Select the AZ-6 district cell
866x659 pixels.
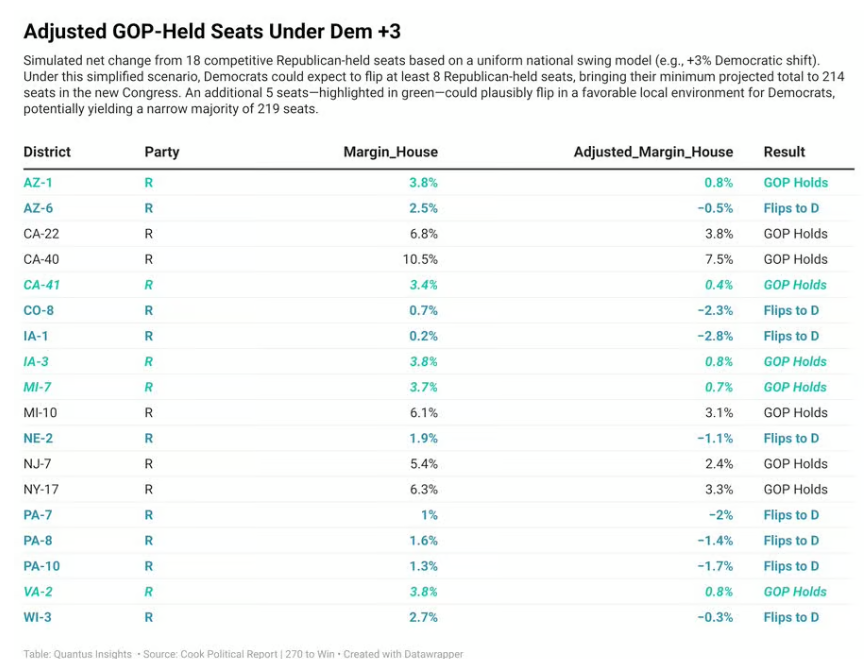click(38, 208)
